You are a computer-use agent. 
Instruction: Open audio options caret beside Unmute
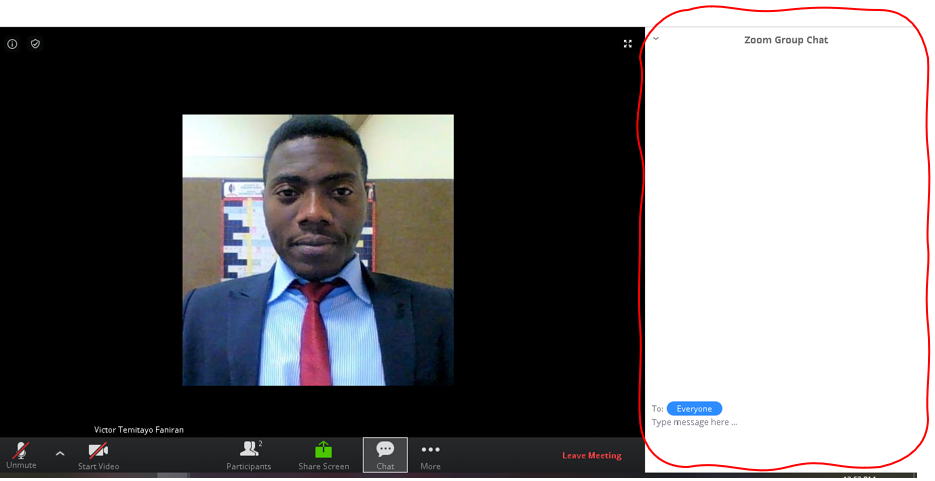click(x=60, y=453)
